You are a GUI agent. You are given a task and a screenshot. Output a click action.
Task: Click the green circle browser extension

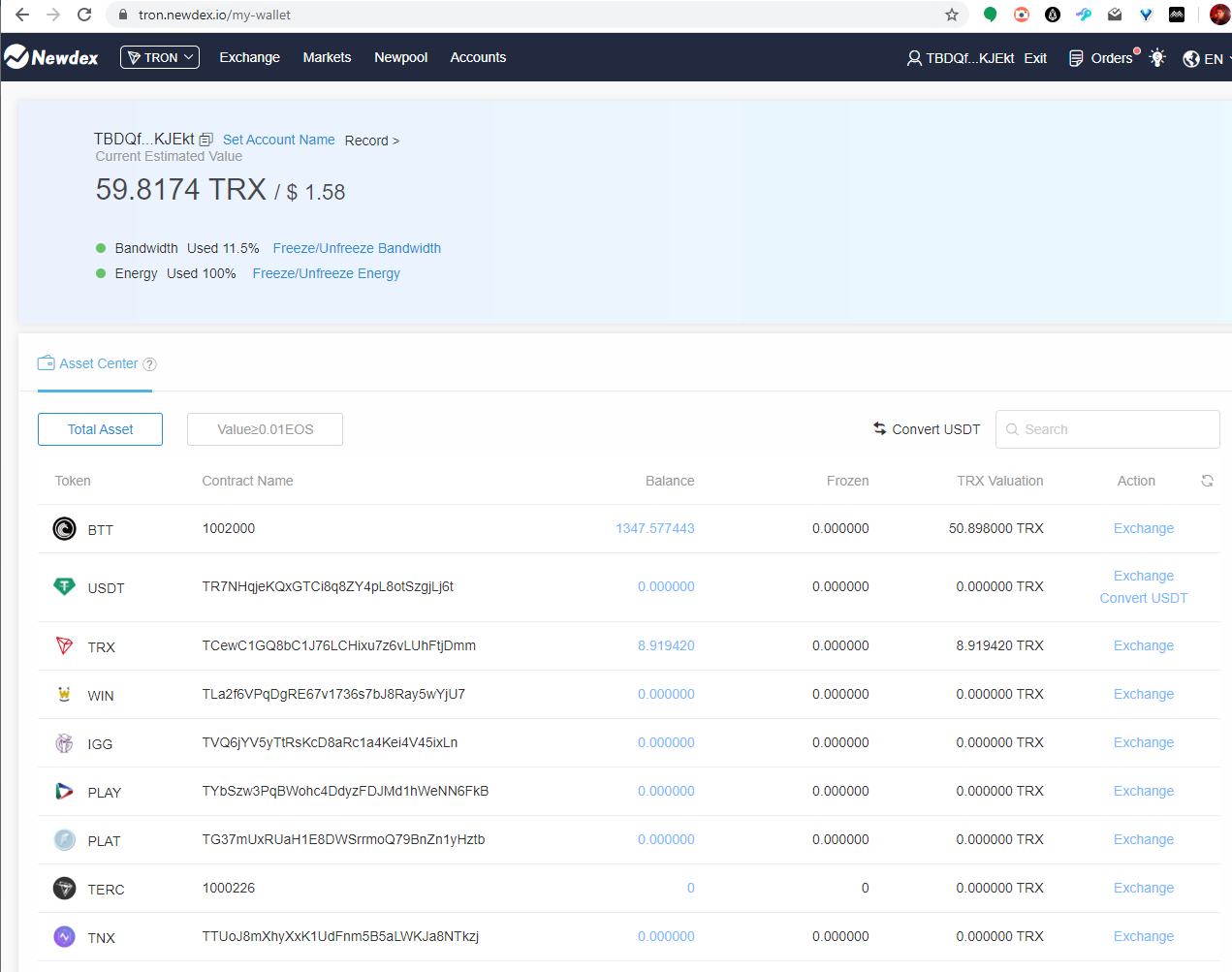(990, 15)
